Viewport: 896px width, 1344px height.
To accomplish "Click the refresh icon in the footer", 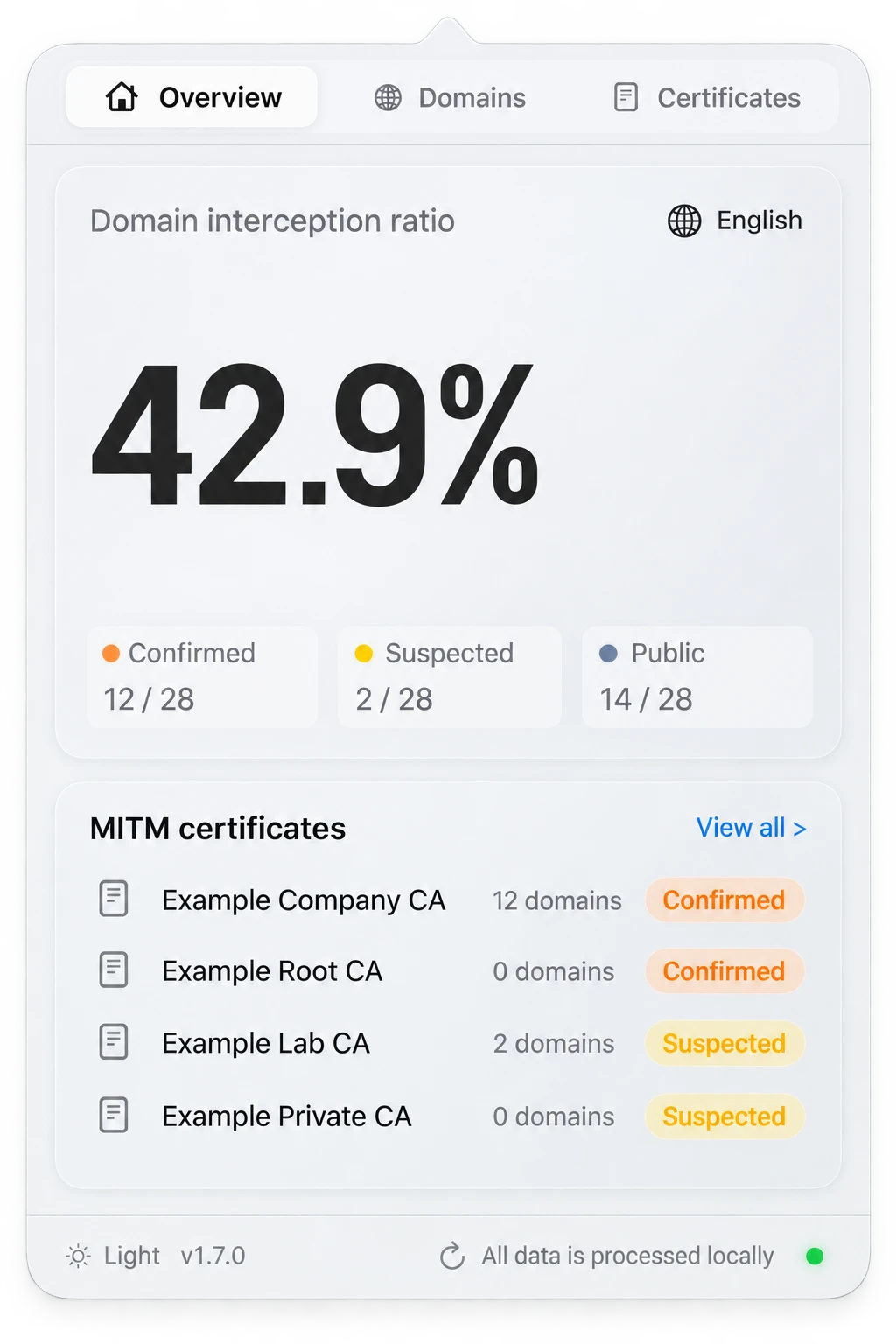I will click(x=452, y=1256).
